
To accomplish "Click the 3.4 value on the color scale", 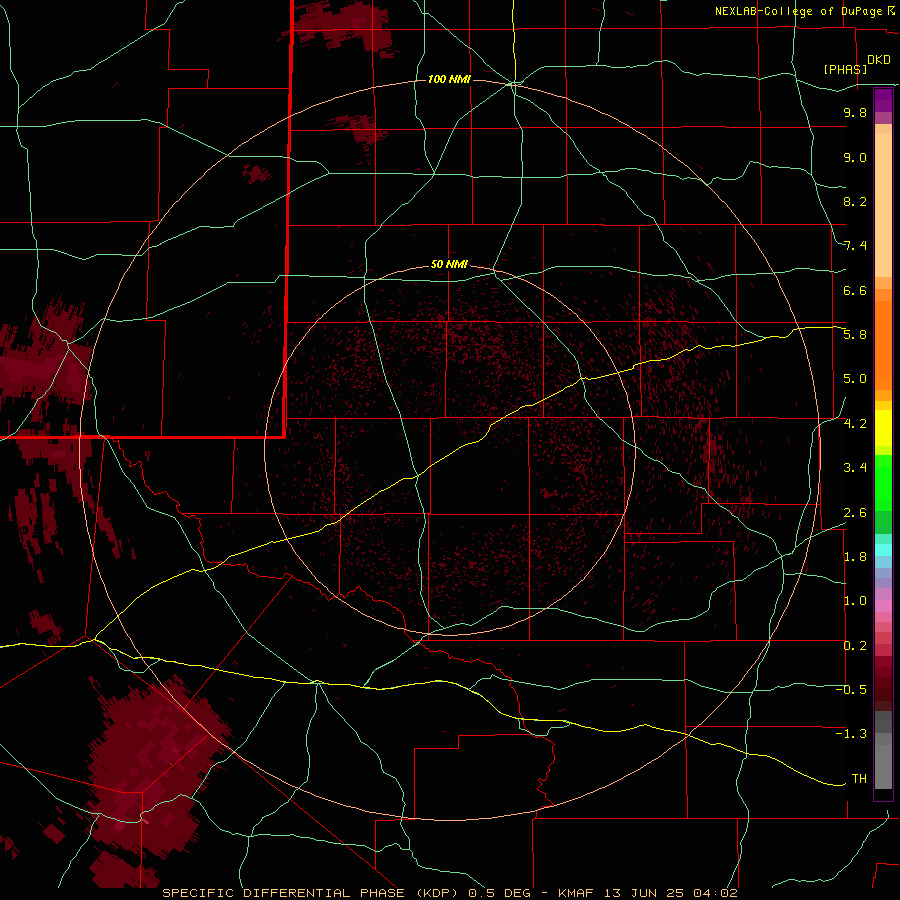I will tap(855, 468).
